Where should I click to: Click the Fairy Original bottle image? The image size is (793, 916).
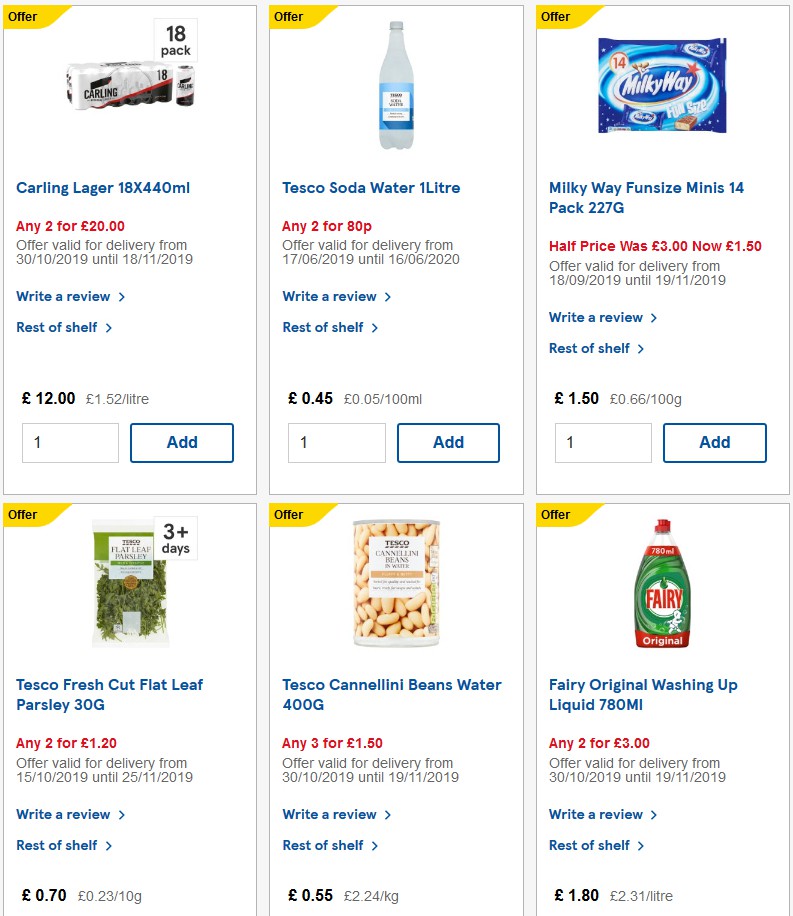point(661,583)
